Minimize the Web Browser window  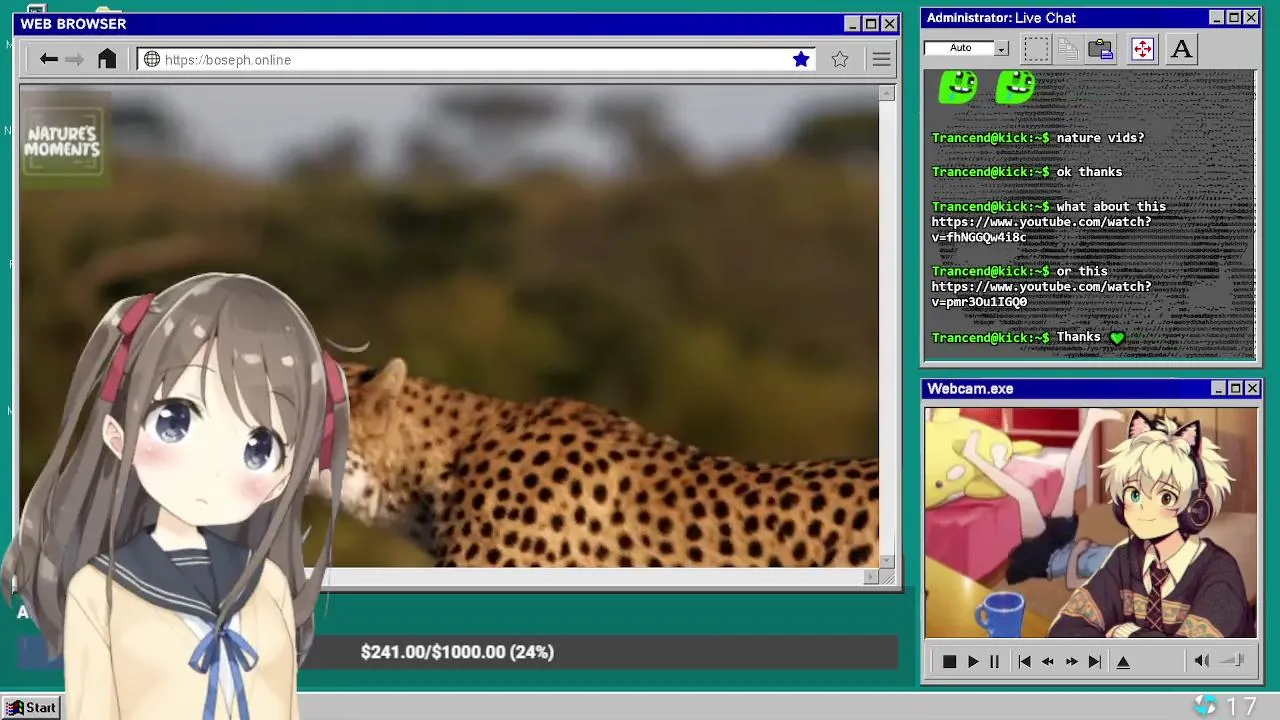click(852, 23)
